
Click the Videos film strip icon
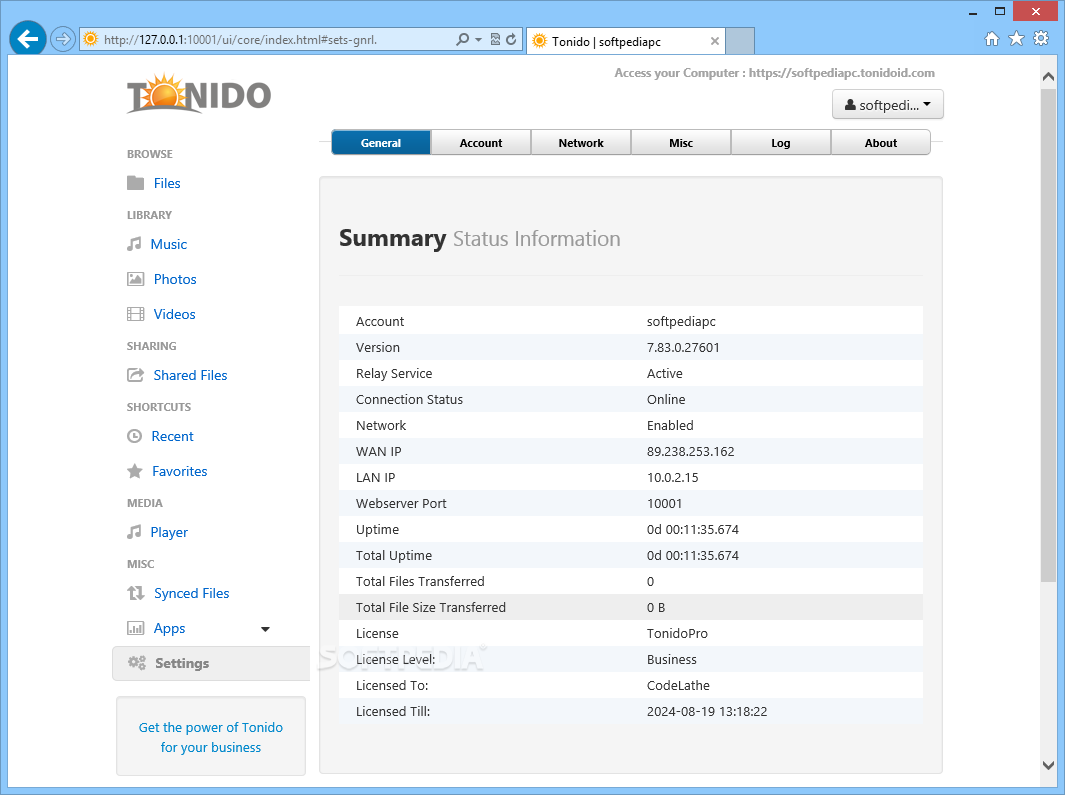(135, 314)
